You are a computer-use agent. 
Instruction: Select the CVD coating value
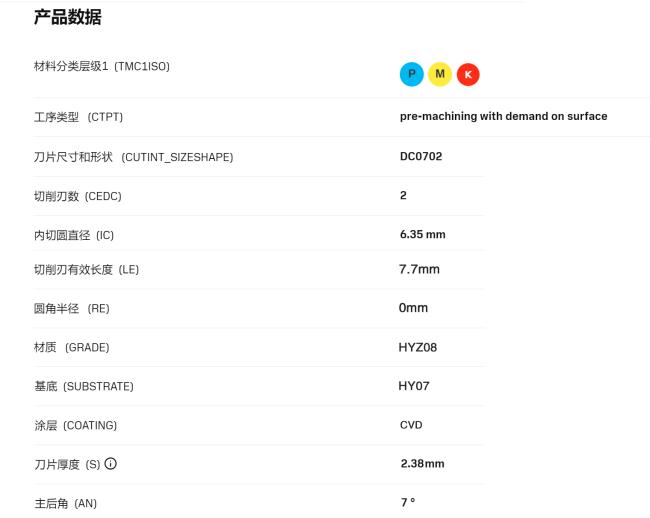(411, 425)
